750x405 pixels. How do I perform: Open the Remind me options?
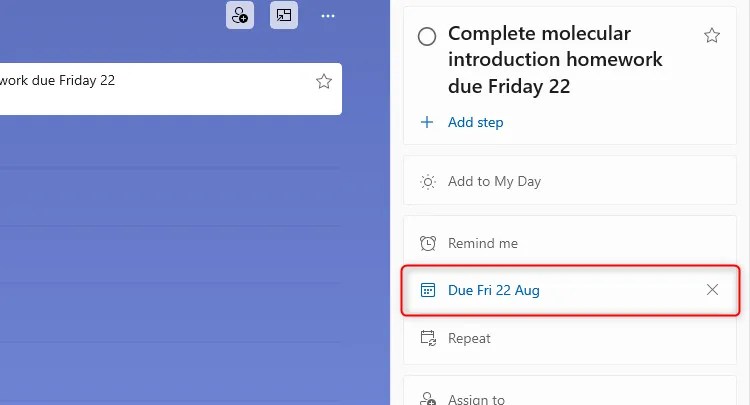(483, 243)
